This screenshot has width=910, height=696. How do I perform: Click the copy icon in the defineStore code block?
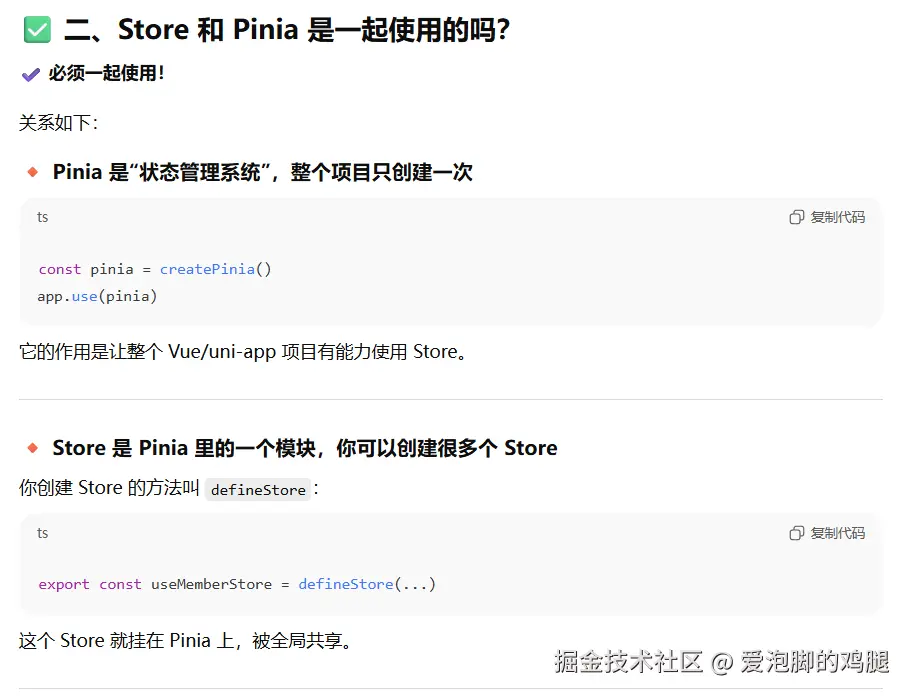point(796,533)
